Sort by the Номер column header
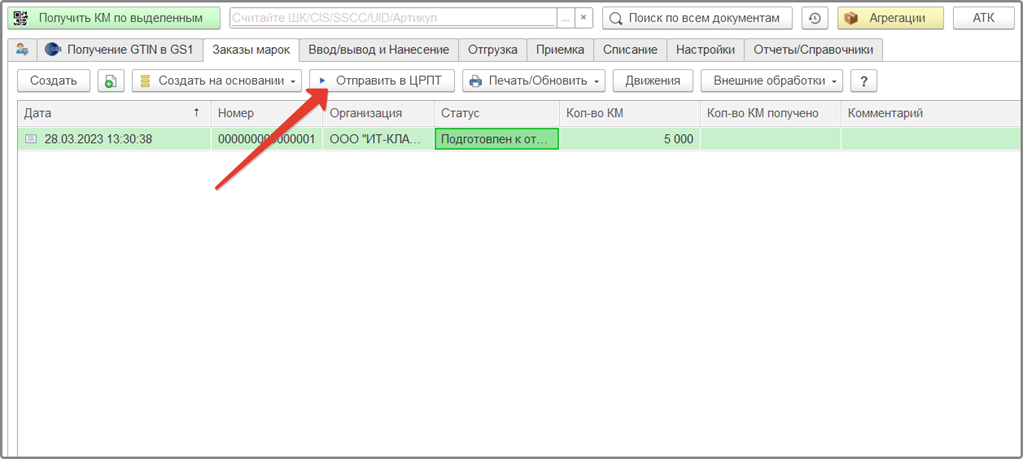The height and width of the screenshot is (459, 1023). [x=267, y=113]
